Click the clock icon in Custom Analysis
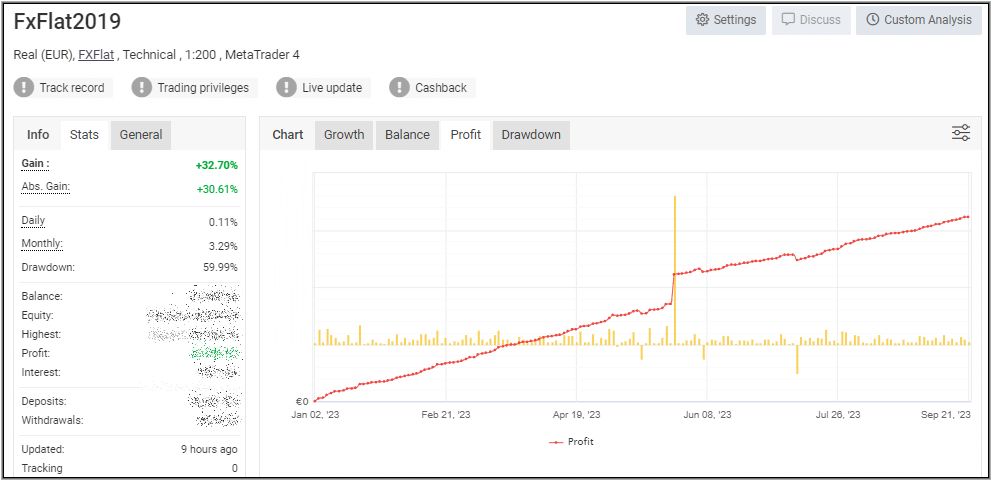992x481 pixels. pos(873,20)
